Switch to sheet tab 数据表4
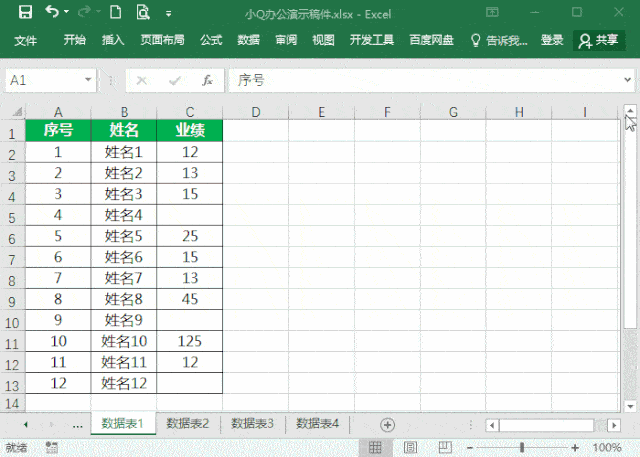This screenshot has height=457, width=640. click(x=318, y=424)
